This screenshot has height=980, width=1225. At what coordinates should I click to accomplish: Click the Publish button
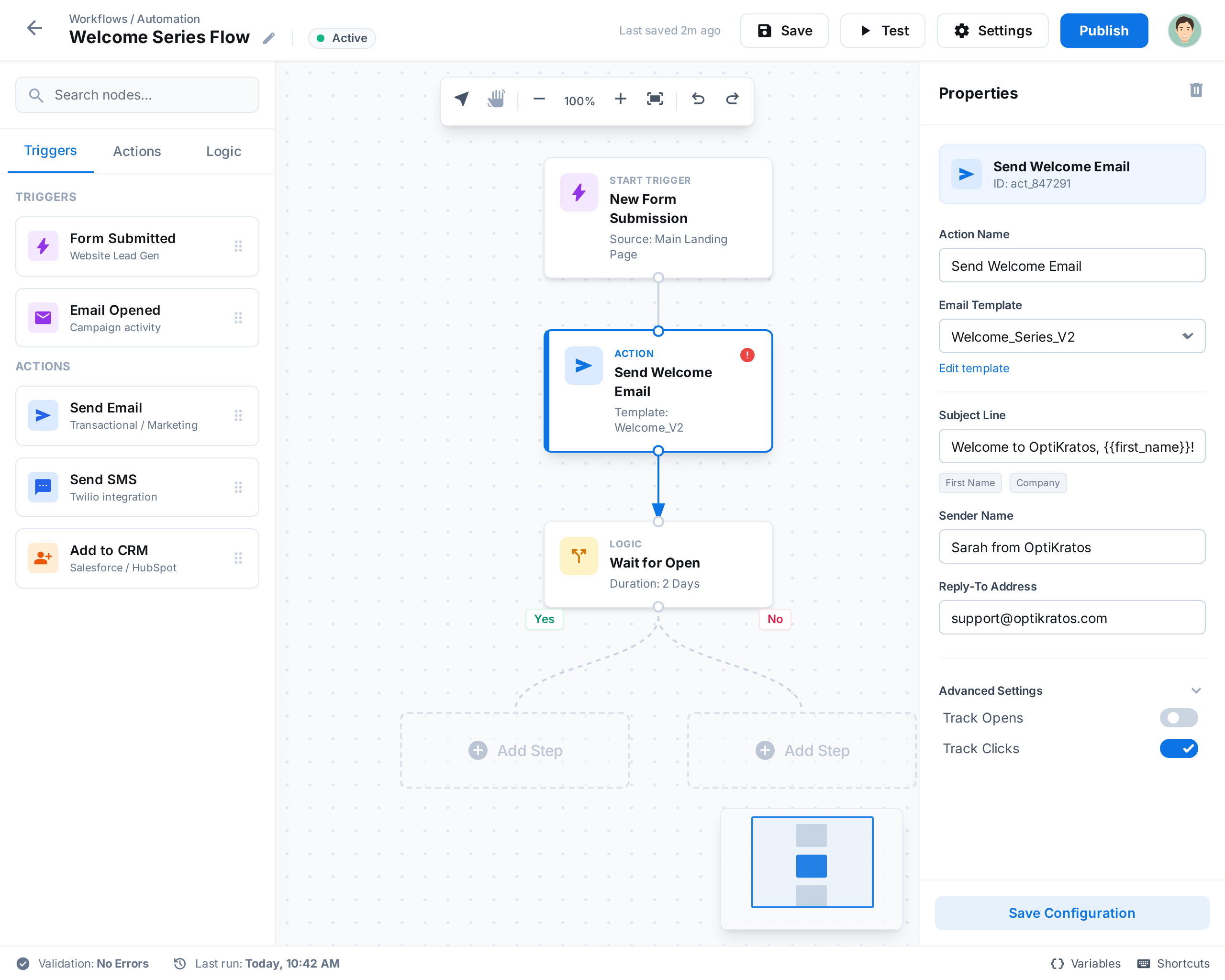click(1103, 31)
